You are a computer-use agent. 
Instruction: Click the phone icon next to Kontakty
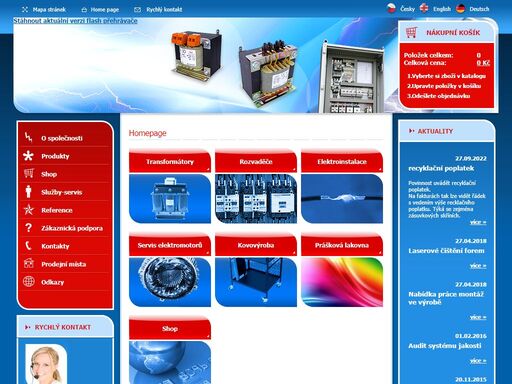(28, 246)
